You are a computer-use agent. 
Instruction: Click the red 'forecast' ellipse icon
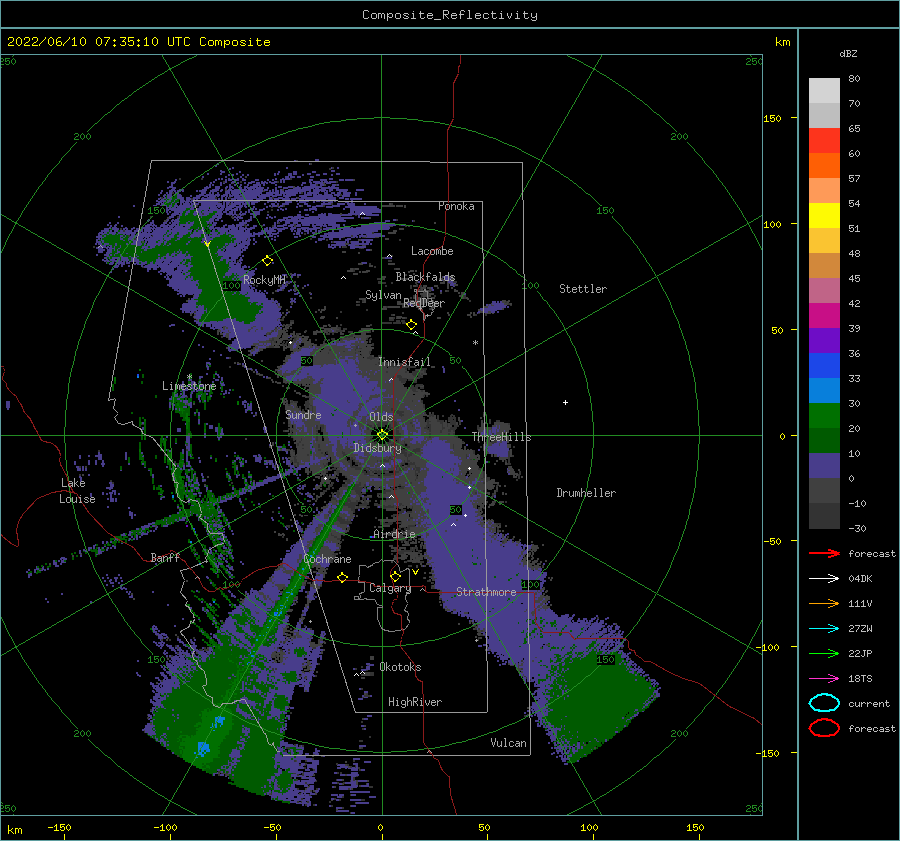(x=824, y=728)
